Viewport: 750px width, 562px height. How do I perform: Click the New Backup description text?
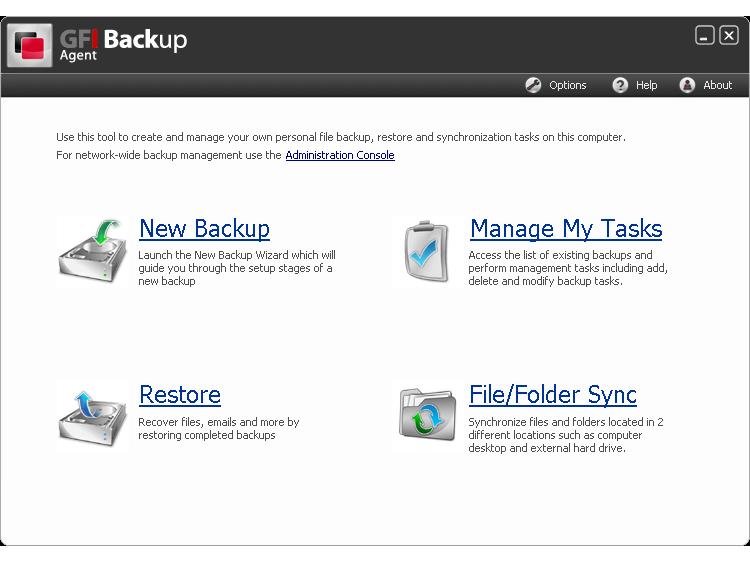tap(237, 268)
